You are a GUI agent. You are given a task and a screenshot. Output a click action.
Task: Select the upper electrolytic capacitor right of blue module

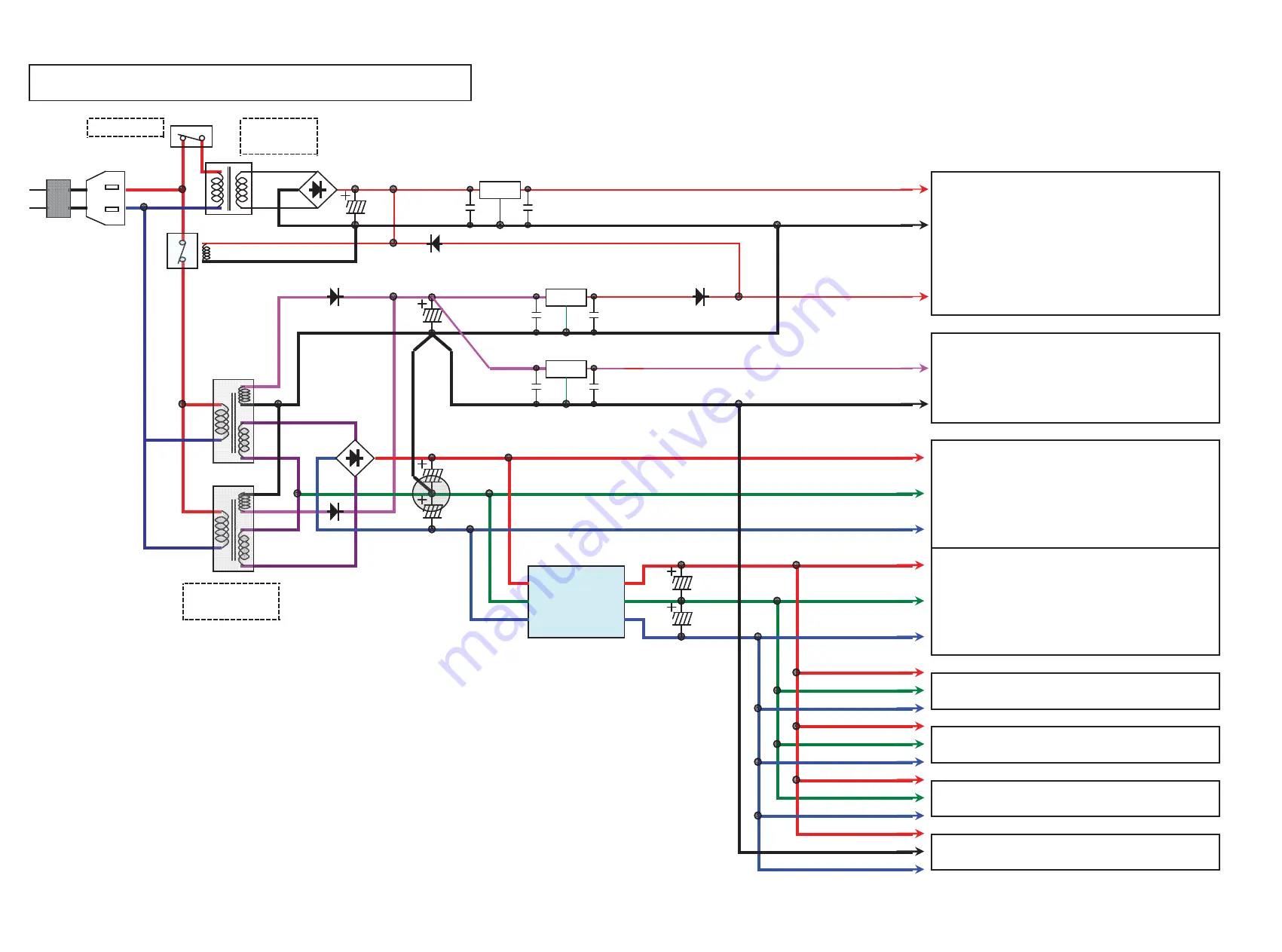(x=681, y=582)
